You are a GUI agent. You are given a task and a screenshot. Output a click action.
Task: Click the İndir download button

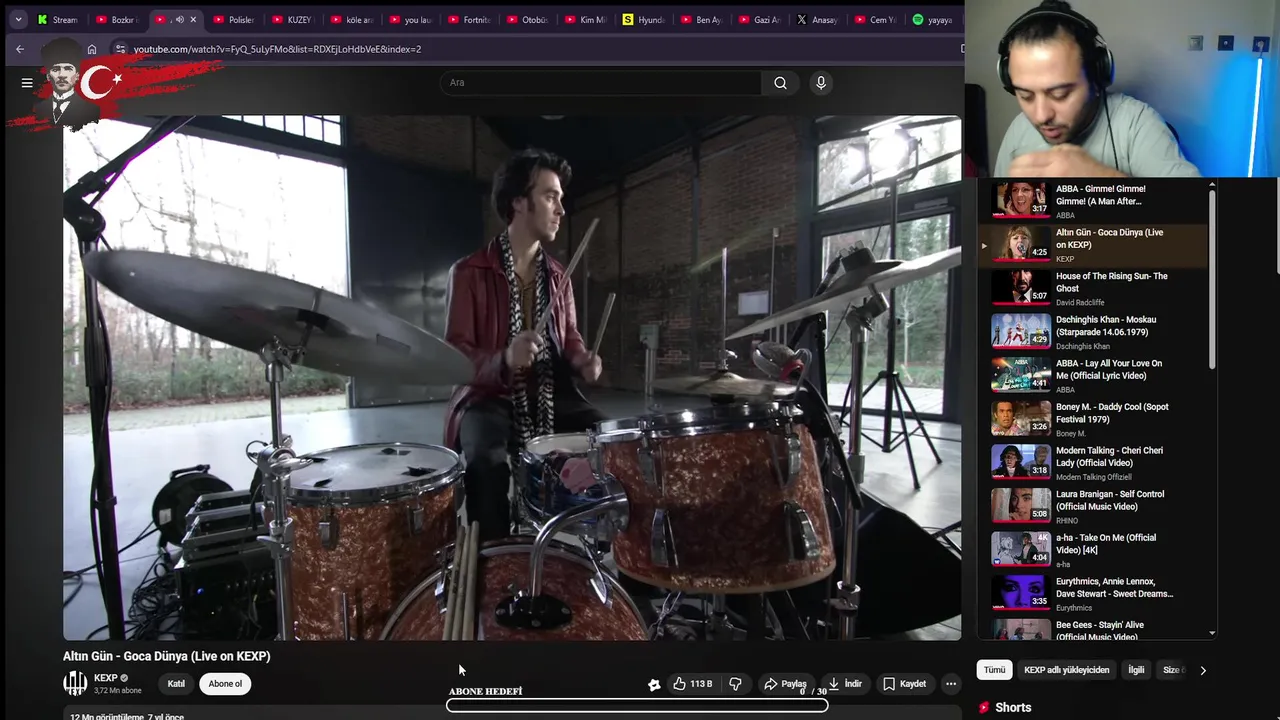tap(845, 684)
